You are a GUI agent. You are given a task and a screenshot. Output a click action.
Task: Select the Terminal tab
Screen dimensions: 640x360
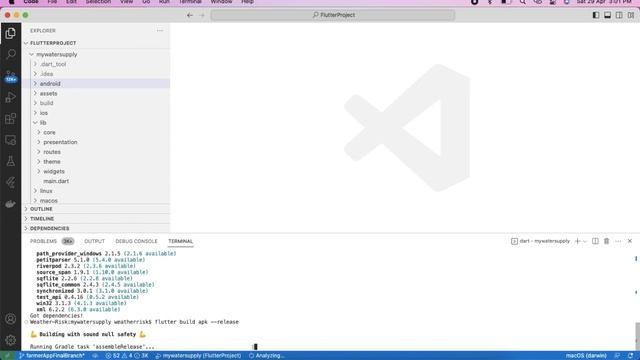(180, 241)
